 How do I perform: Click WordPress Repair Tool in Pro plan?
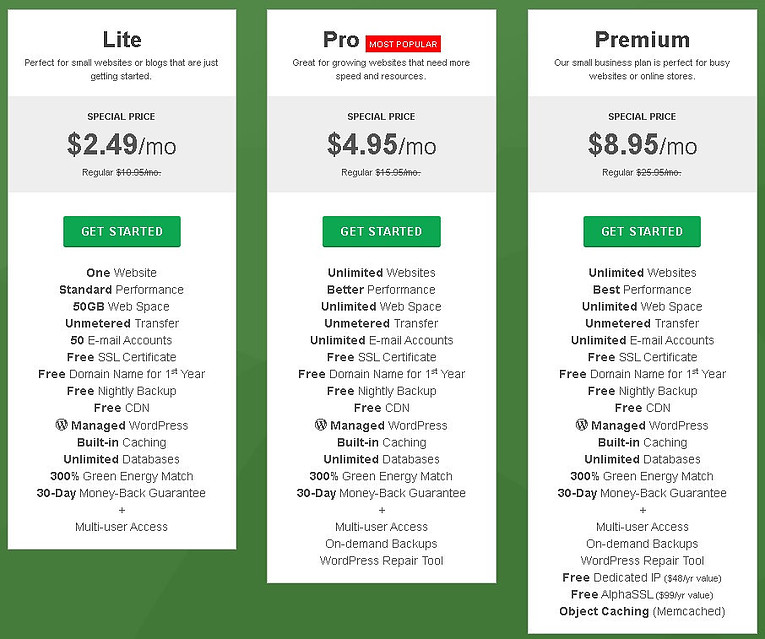click(382, 560)
